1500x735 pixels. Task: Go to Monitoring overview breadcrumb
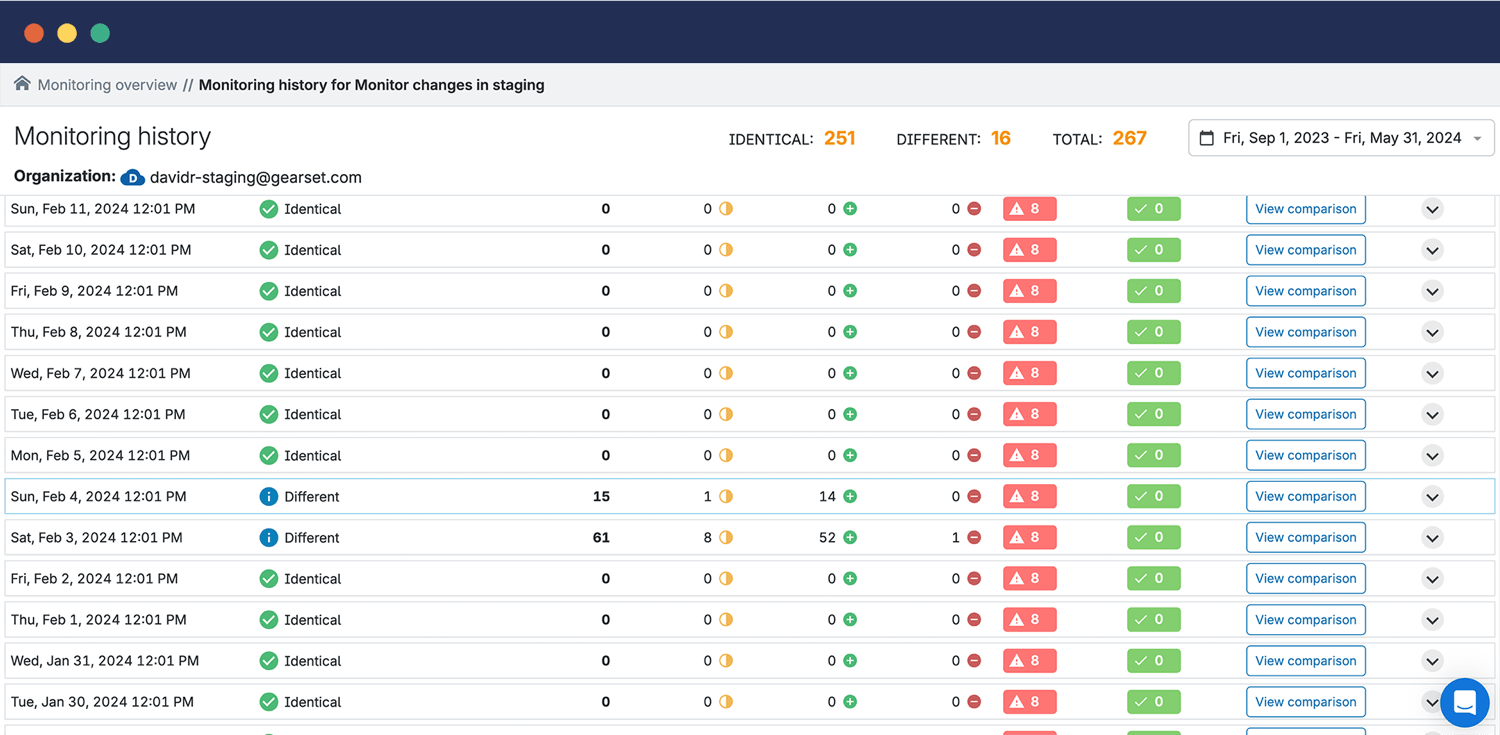[107, 85]
